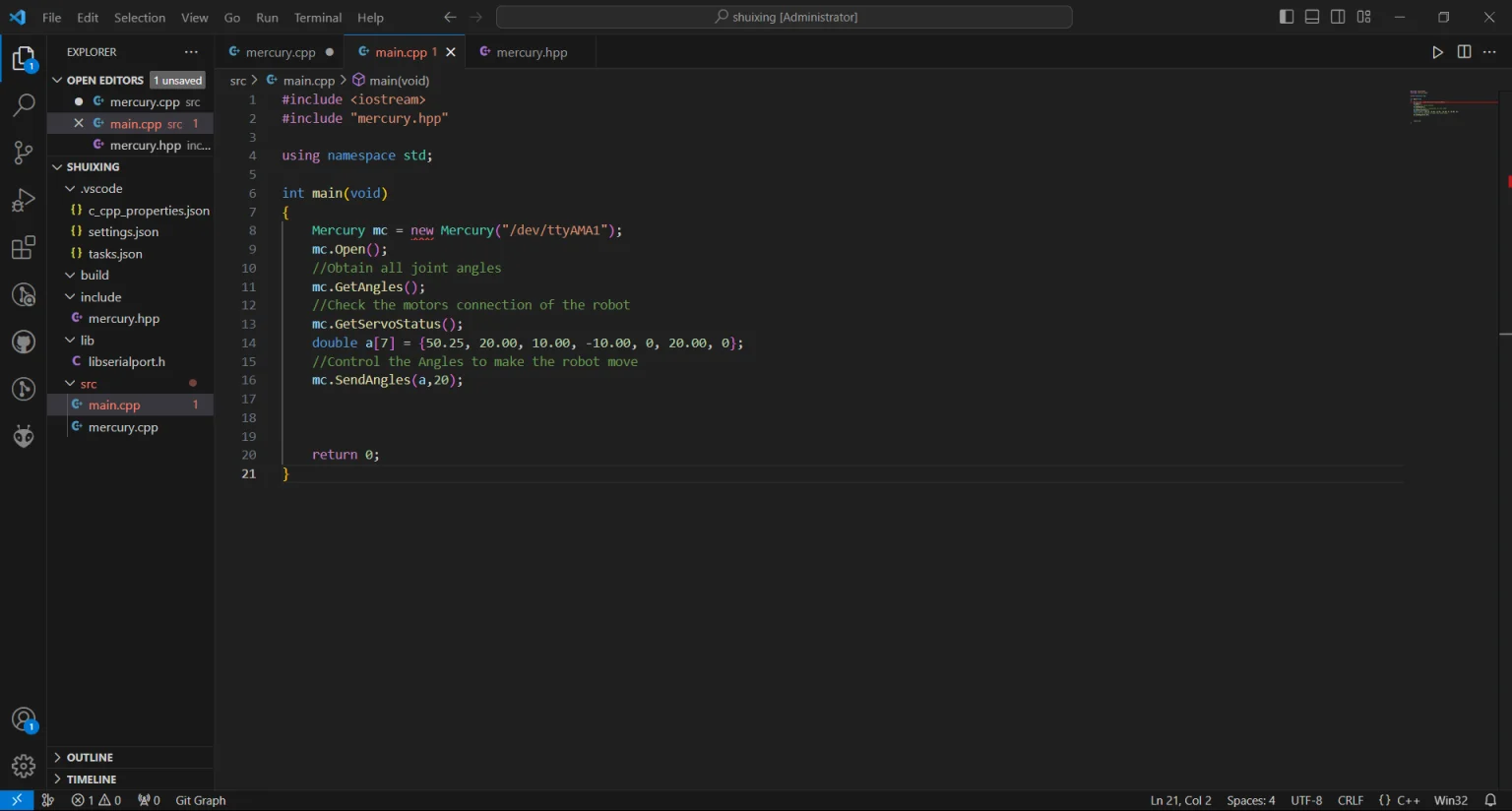Open the Source Control view
This screenshot has width=1512, height=811.
pyautogui.click(x=24, y=152)
